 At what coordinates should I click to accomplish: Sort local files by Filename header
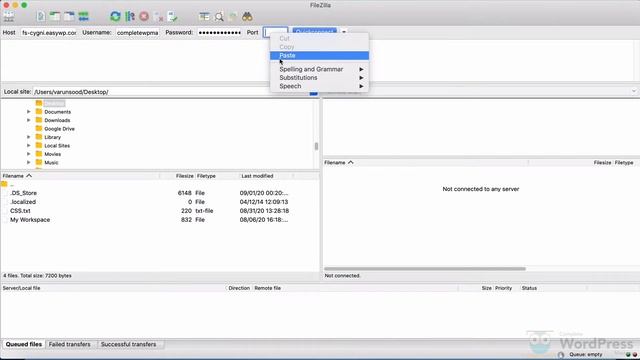[80, 176]
